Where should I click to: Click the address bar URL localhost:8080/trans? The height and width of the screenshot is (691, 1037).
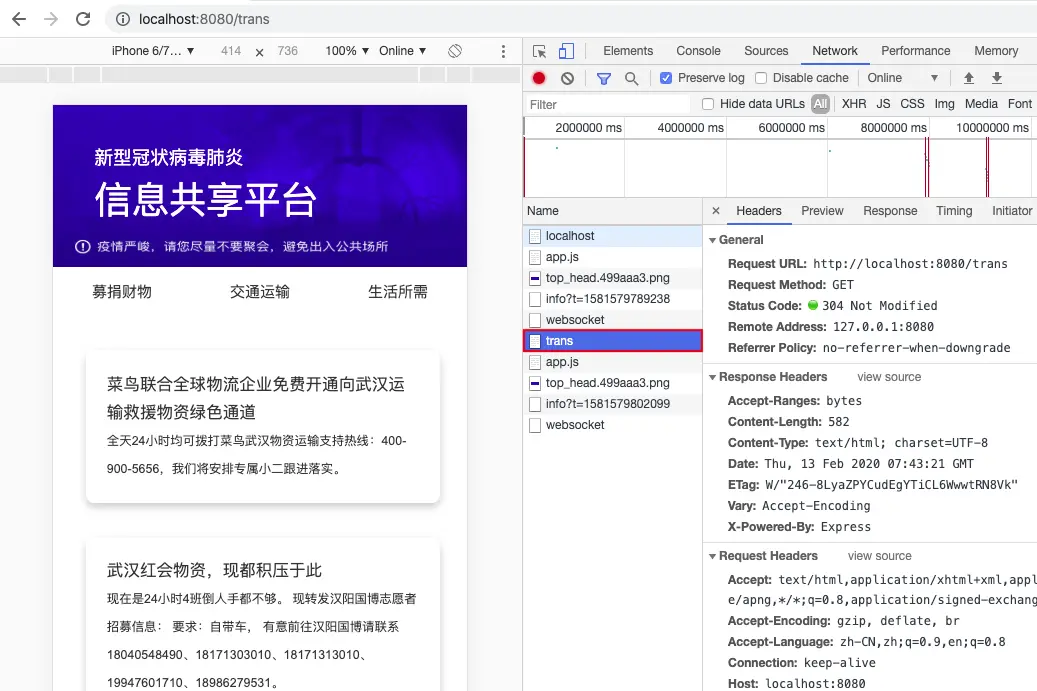[x=204, y=19]
